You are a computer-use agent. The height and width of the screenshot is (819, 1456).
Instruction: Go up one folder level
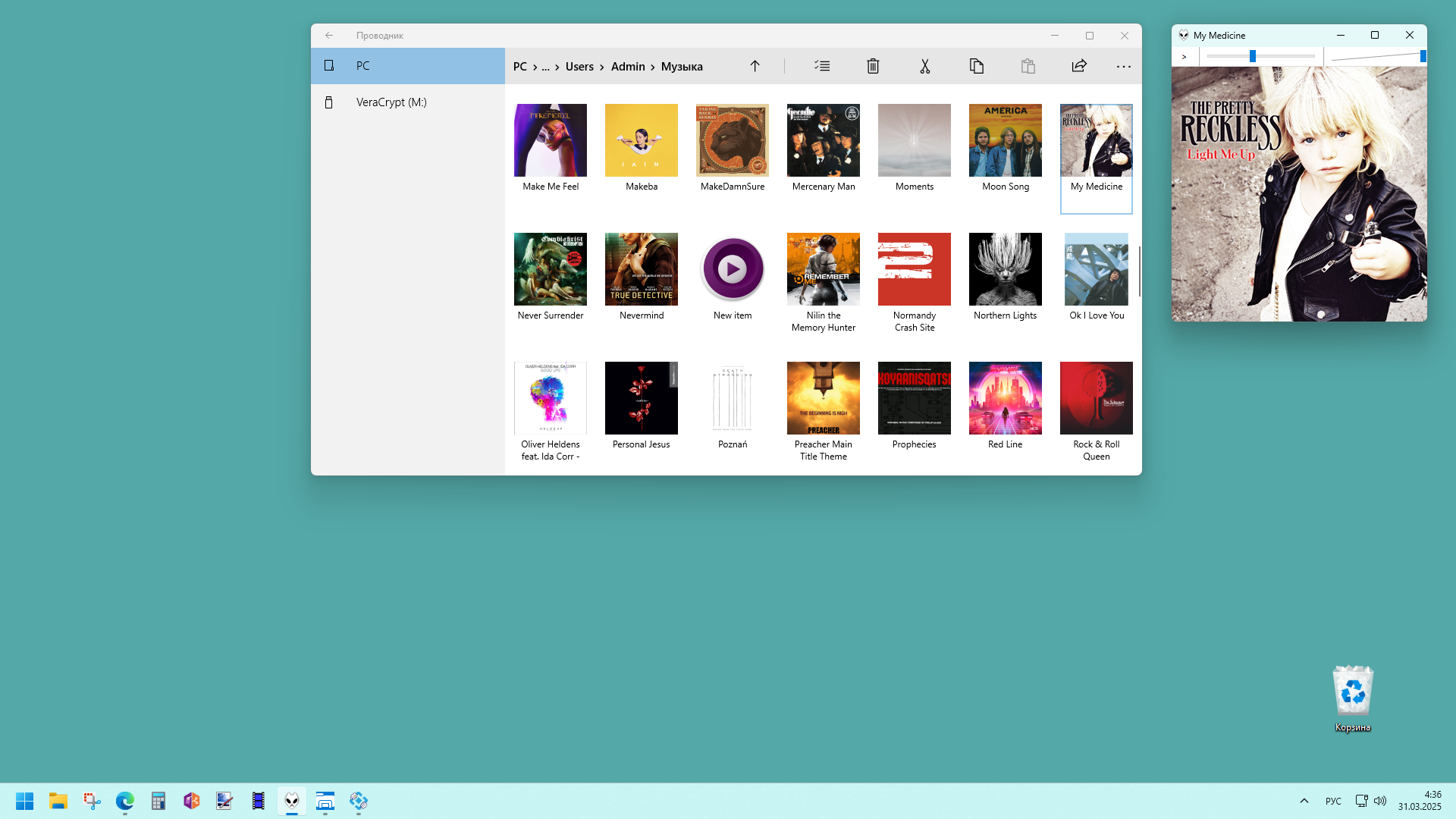tap(755, 67)
